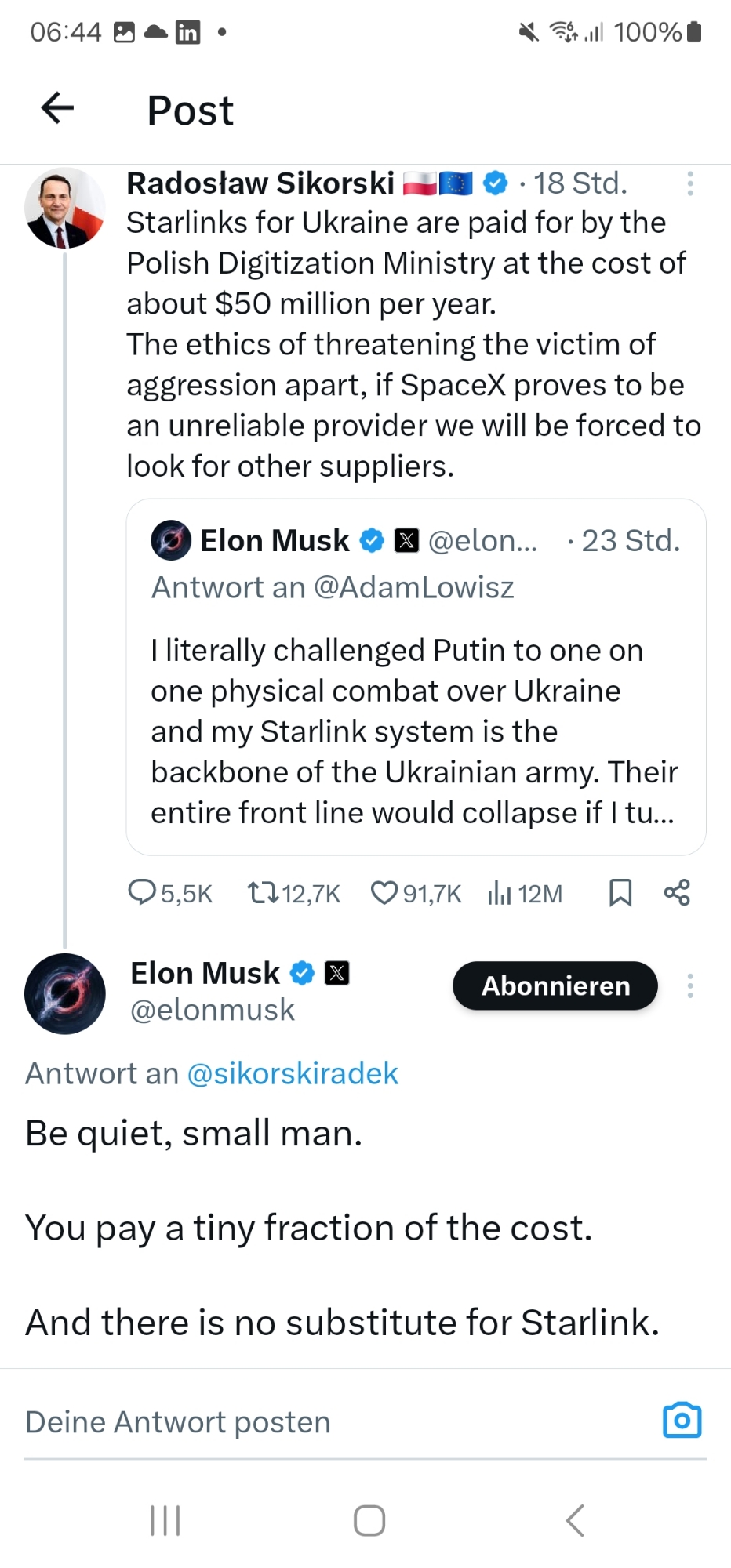731x1568 pixels.
Task: Open the @sikorskiradek mention link
Action: 293,1073
